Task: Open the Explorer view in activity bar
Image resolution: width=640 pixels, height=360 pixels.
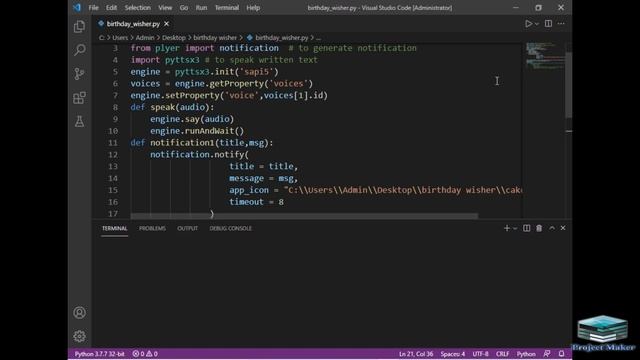Action: (x=79, y=27)
